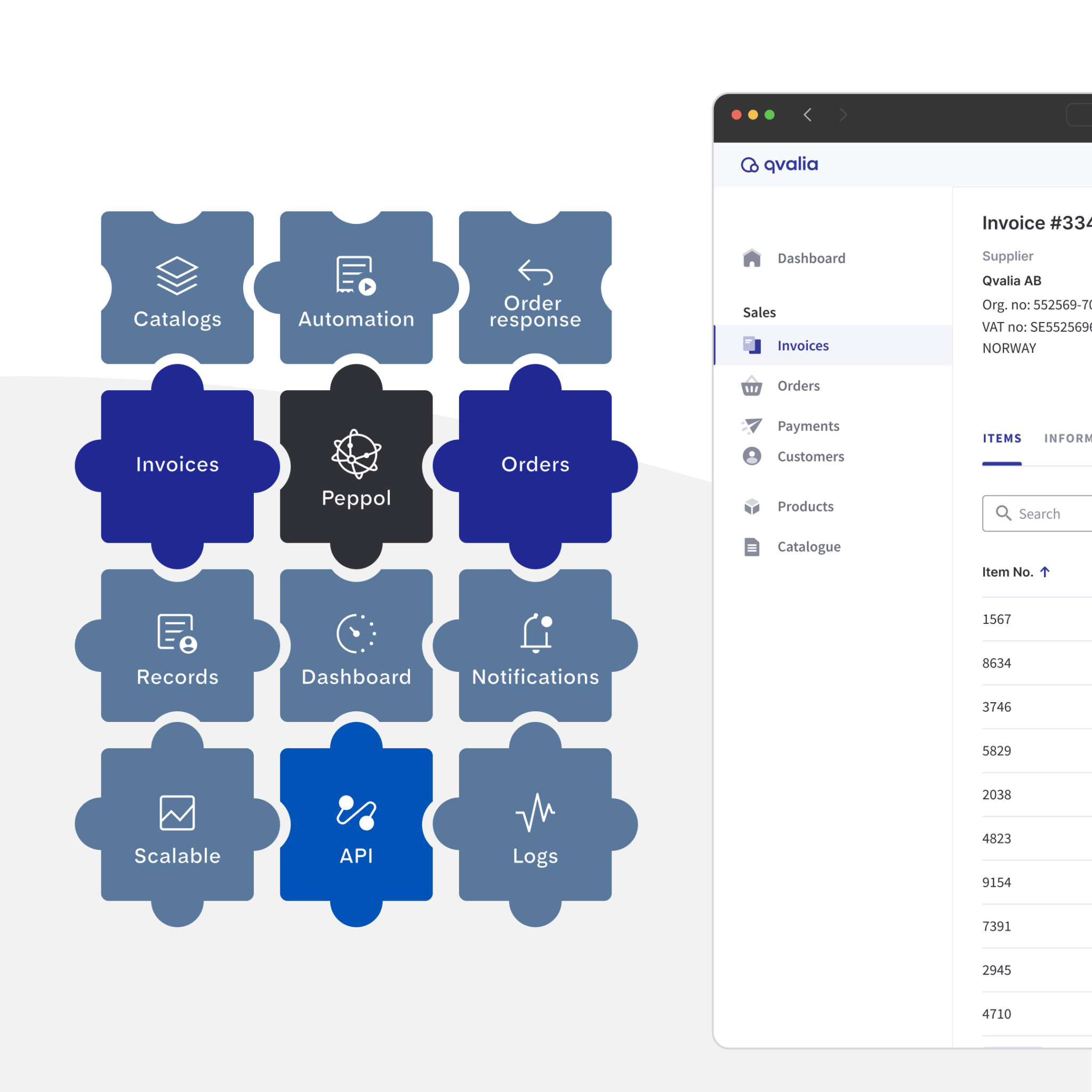The width and height of the screenshot is (1092, 1092).
Task: Click the Dashboard home icon in the sidebar
Action: click(x=752, y=258)
